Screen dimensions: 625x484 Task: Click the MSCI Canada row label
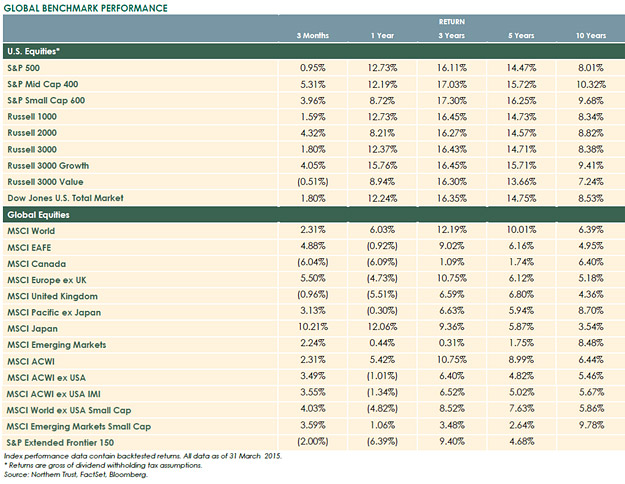36,264
